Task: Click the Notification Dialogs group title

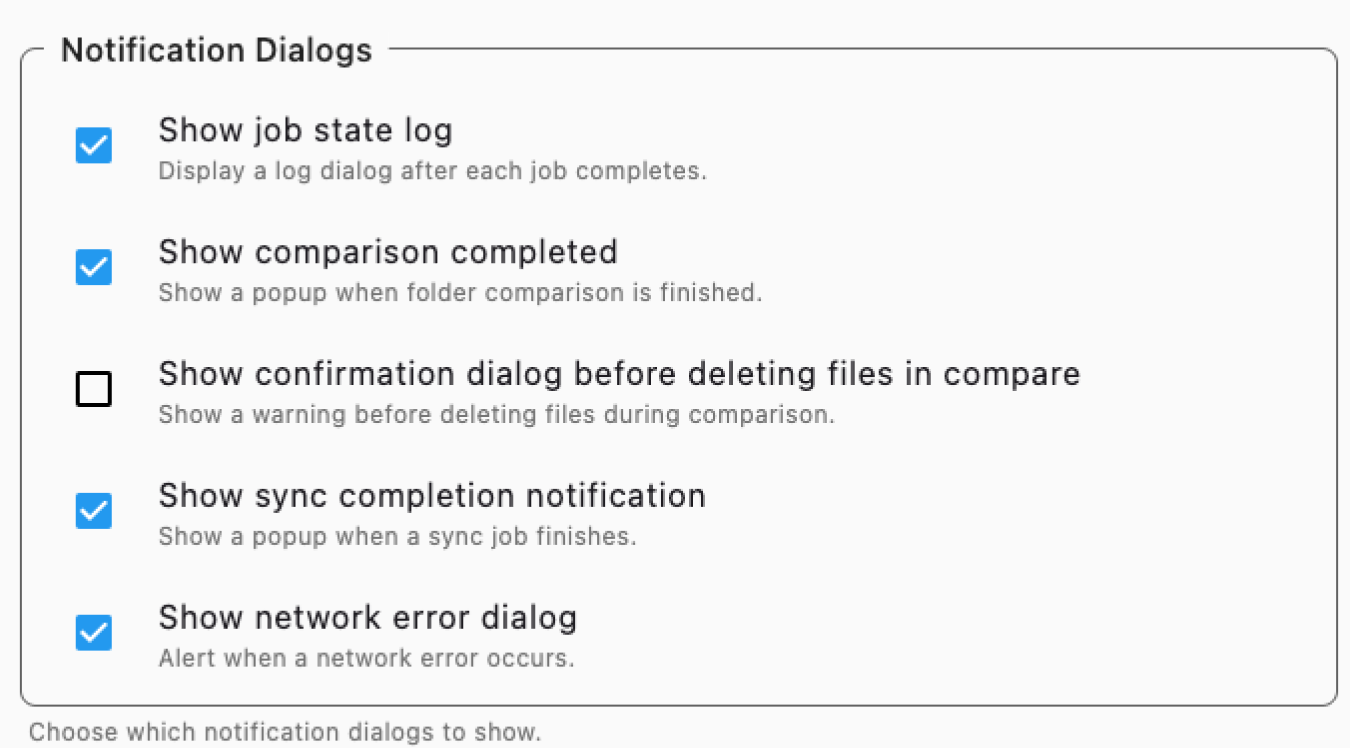Action: click(216, 49)
